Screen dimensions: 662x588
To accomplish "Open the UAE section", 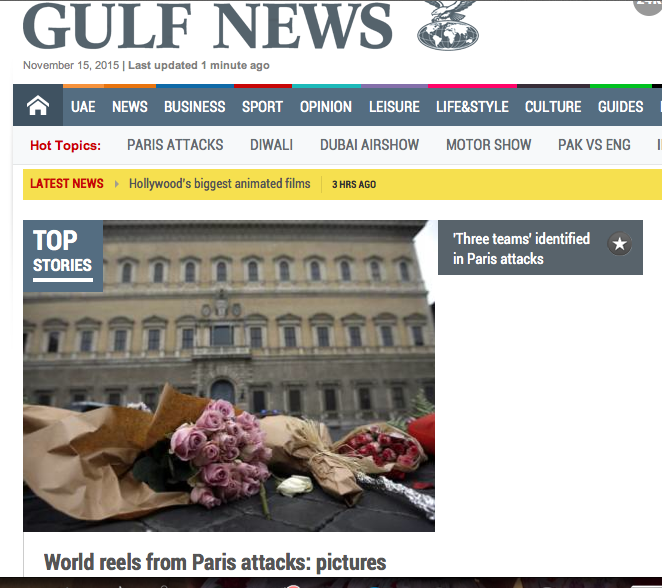I will pyautogui.click(x=83, y=107).
